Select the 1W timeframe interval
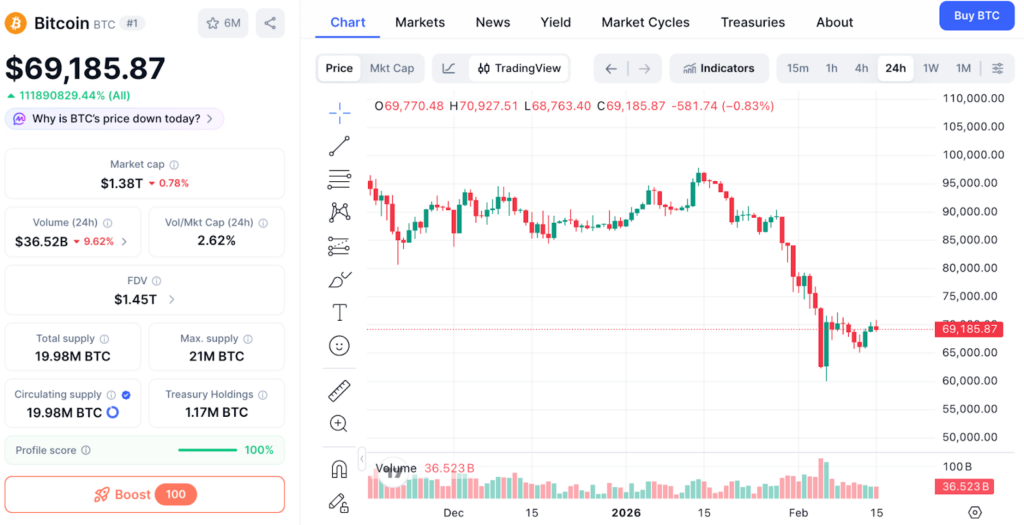The image size is (1024, 525). pos(930,68)
